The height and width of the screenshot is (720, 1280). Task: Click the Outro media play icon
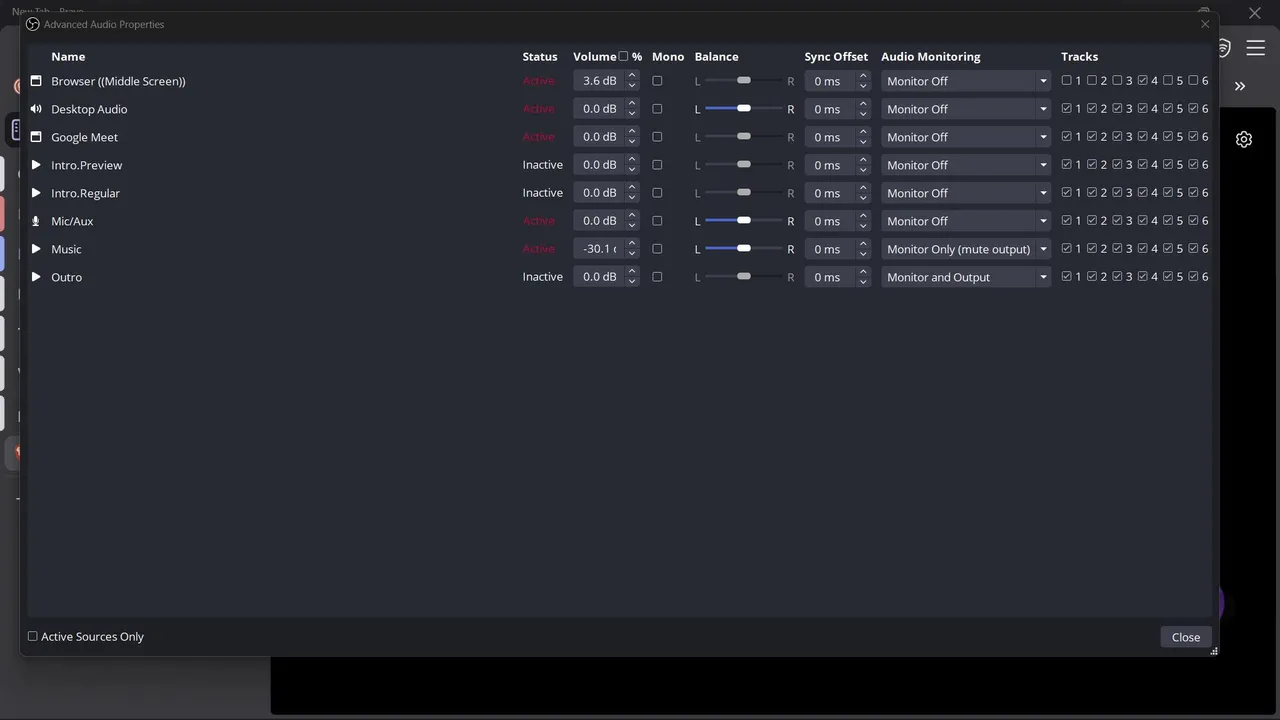36,277
